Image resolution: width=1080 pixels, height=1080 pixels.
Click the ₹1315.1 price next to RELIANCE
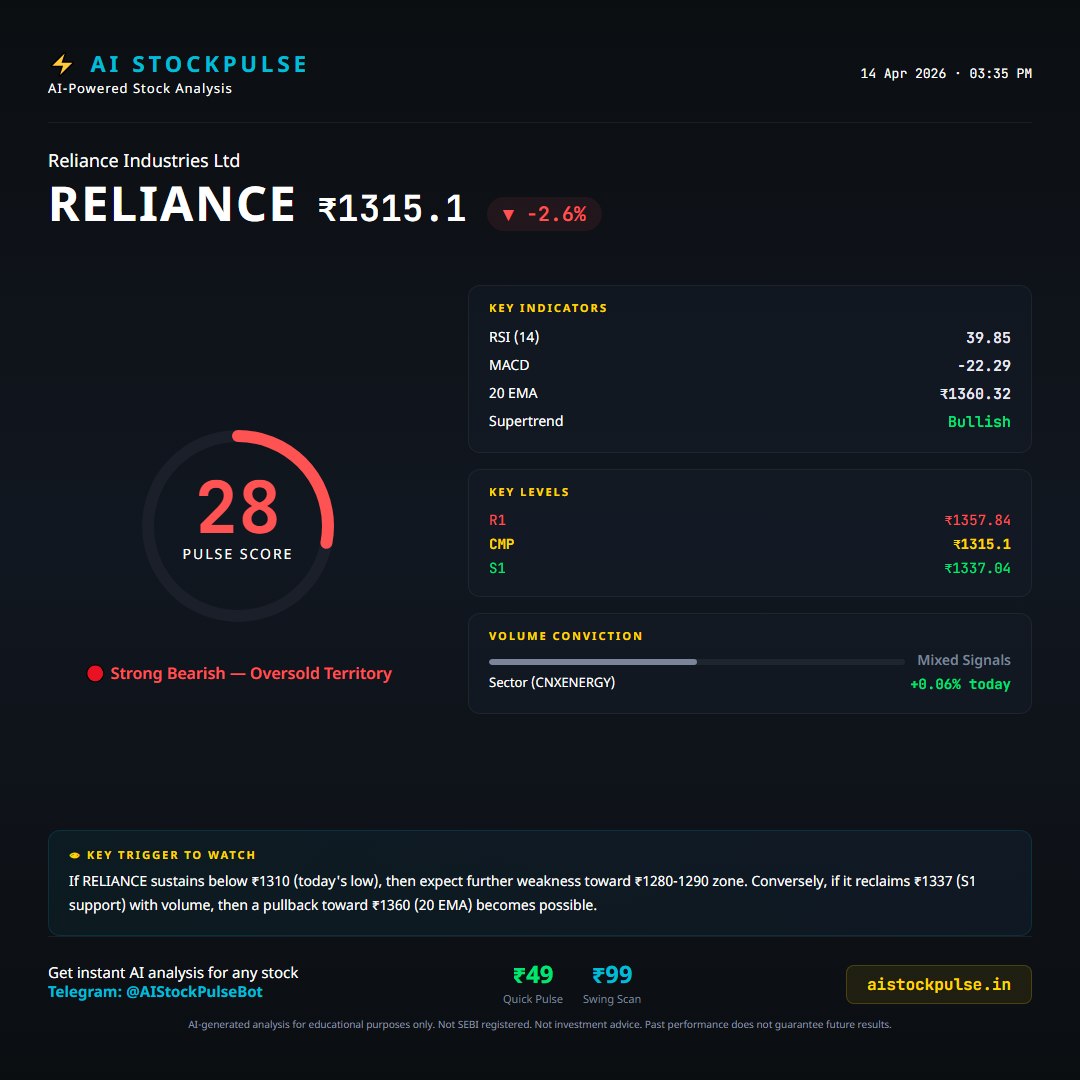tap(392, 208)
